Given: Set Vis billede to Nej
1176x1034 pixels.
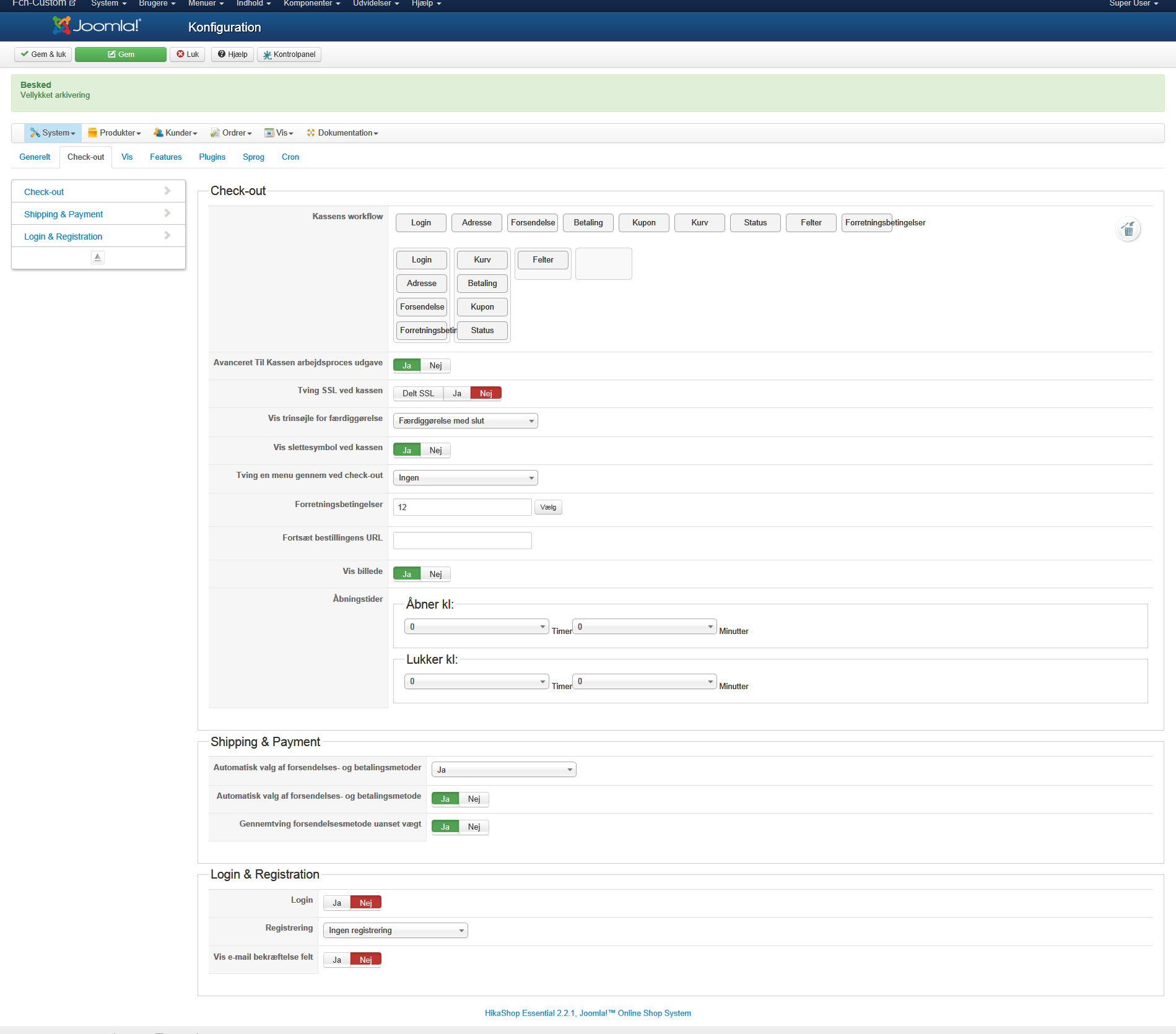Looking at the screenshot, I should (x=435, y=575).
